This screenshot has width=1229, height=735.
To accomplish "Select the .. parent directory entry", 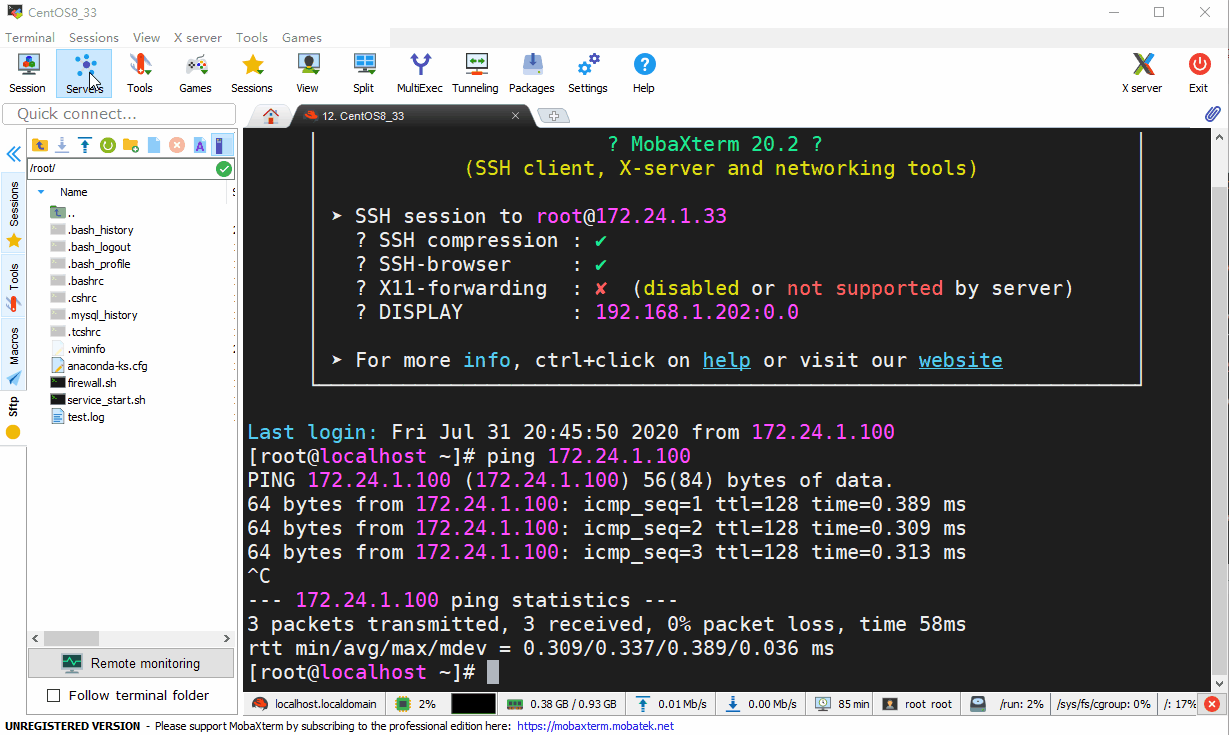I will point(63,213).
